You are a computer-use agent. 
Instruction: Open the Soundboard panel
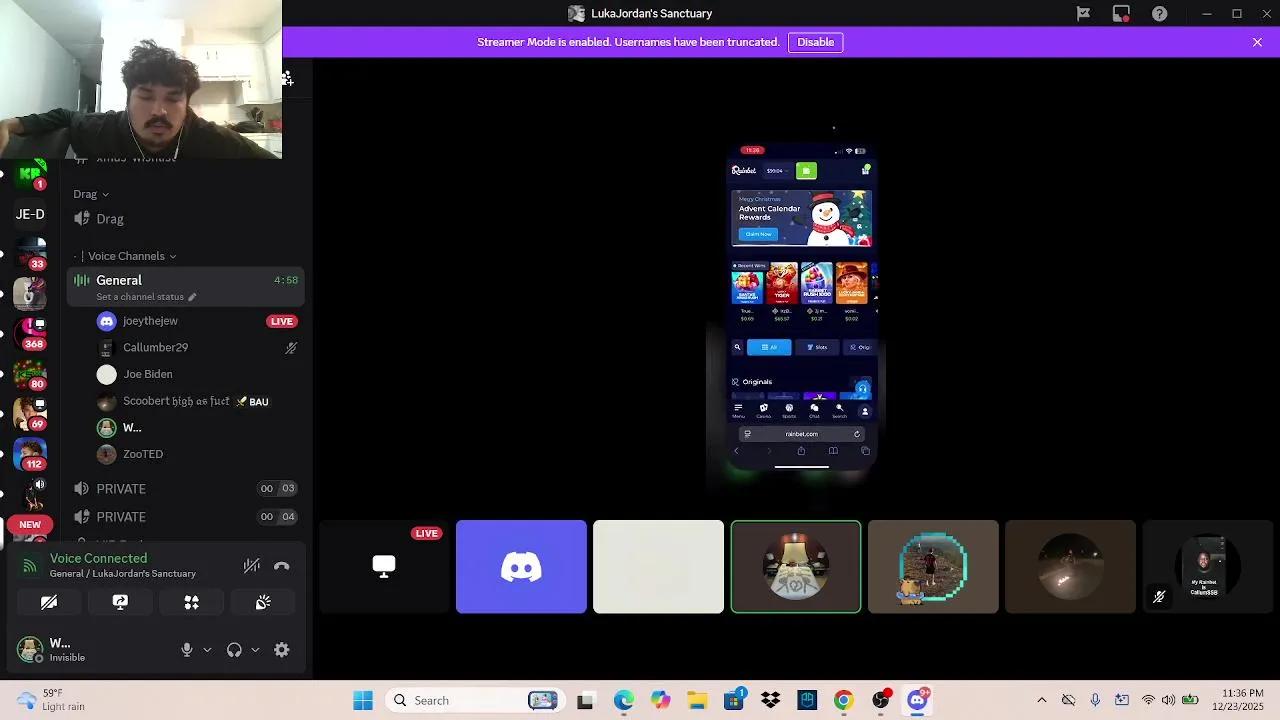(x=262, y=601)
